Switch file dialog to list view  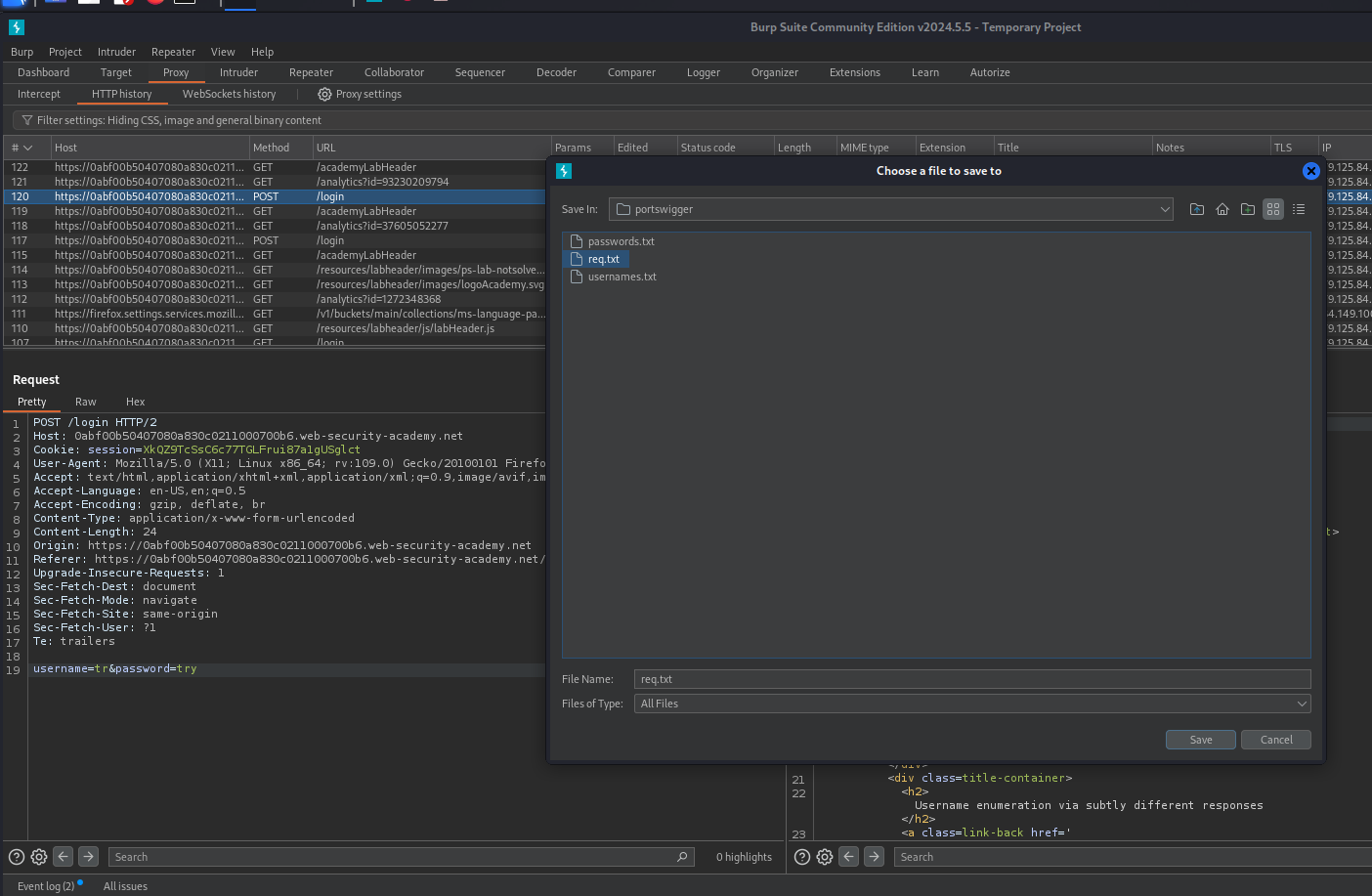(1299, 209)
